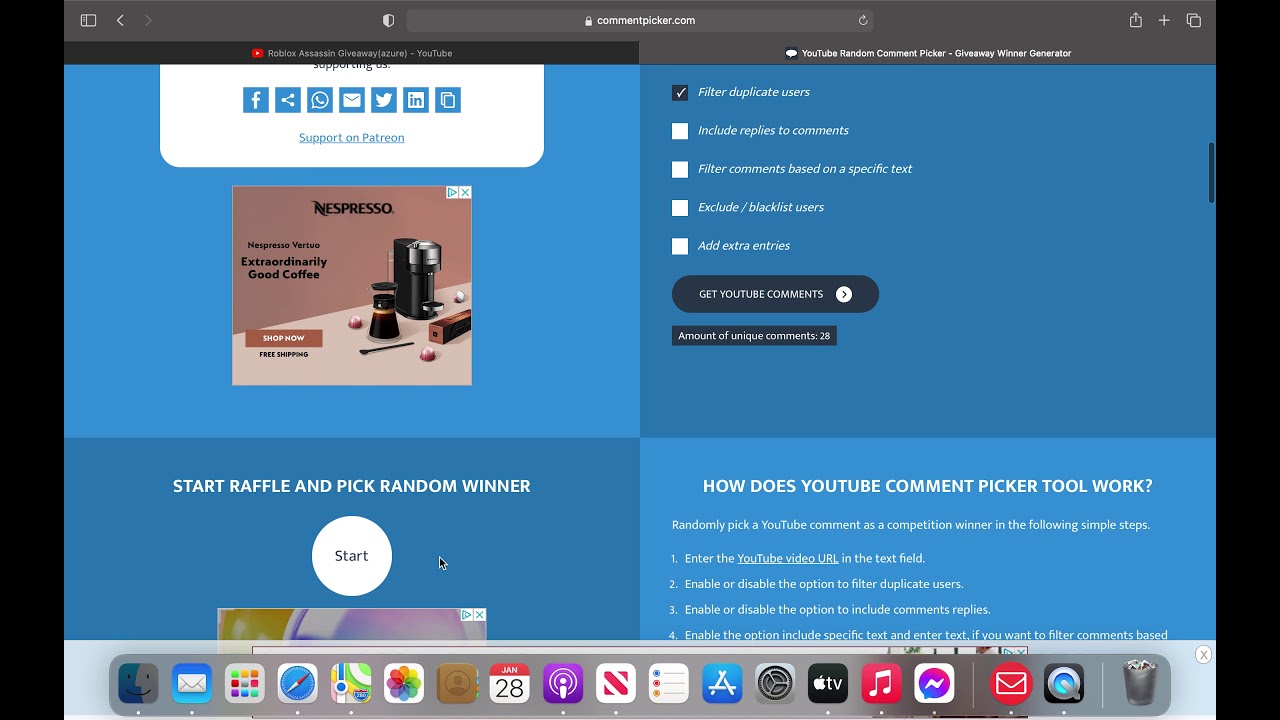Screen dimensions: 1280x720
Task: Select the YouTube Random Comment Picker tab
Action: [928, 53]
